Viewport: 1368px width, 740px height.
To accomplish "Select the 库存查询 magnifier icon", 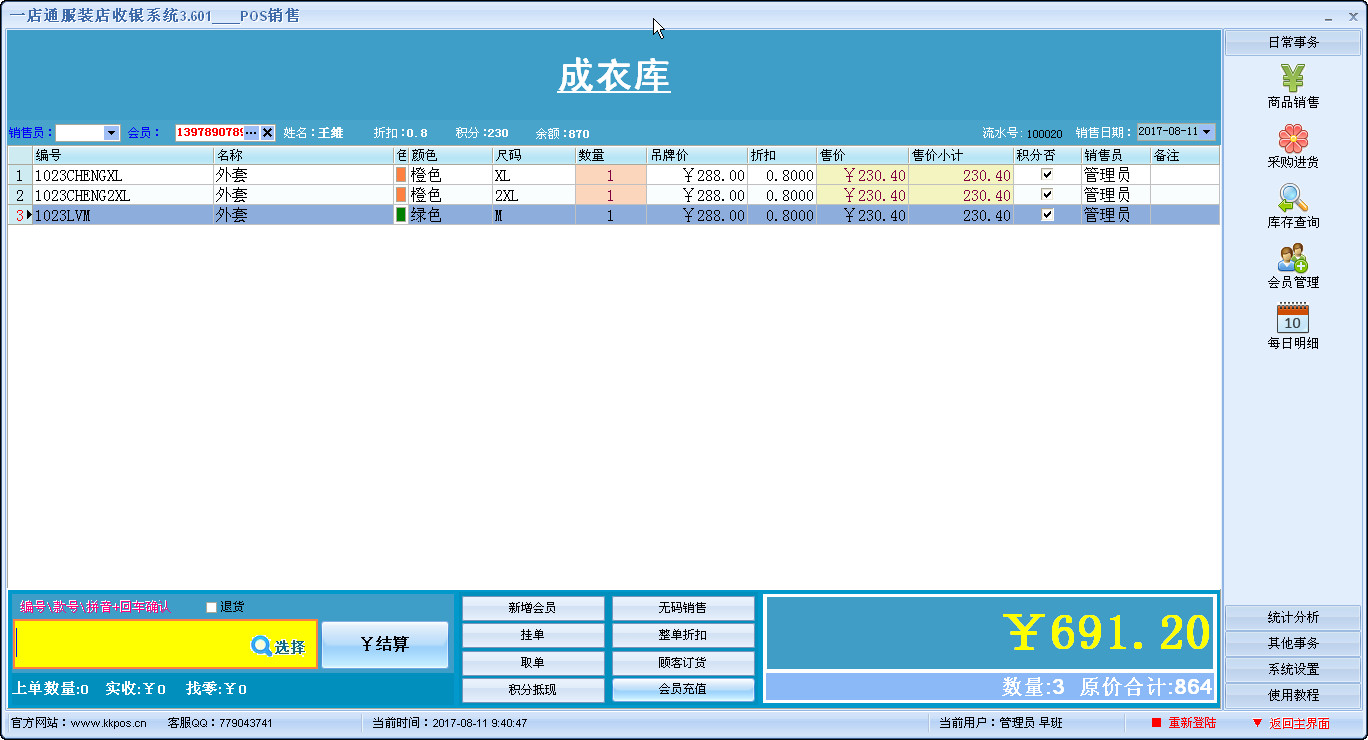I will tap(1292, 198).
